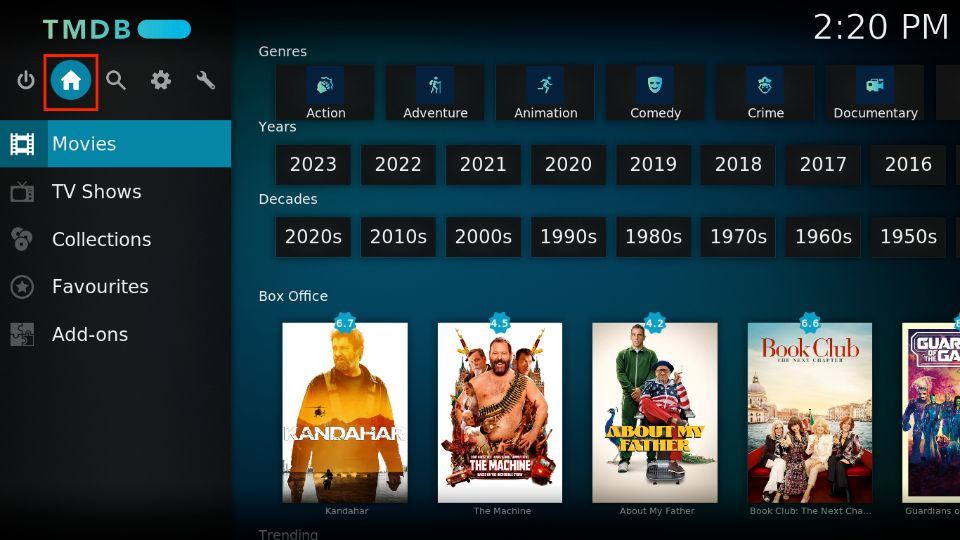Select the 1960s decade
The image size is (960, 540).
click(823, 237)
